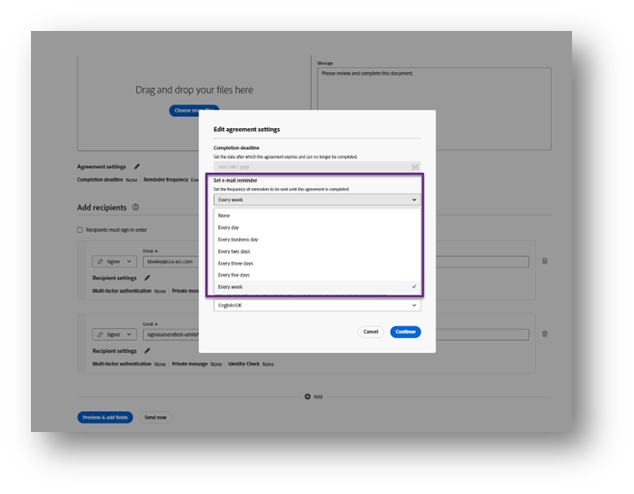Image resolution: width=634 pixels, height=494 pixels.
Task: Choose Every business day reminder option
Action: click(238, 239)
